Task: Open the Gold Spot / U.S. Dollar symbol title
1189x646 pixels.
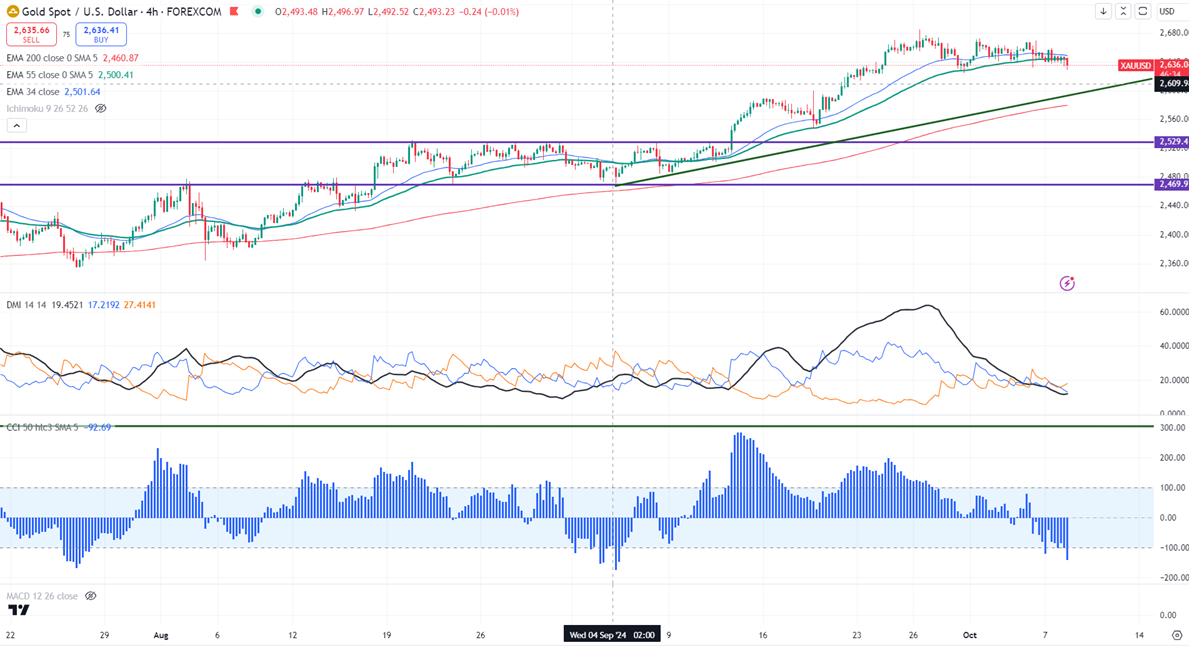Action: (121, 11)
